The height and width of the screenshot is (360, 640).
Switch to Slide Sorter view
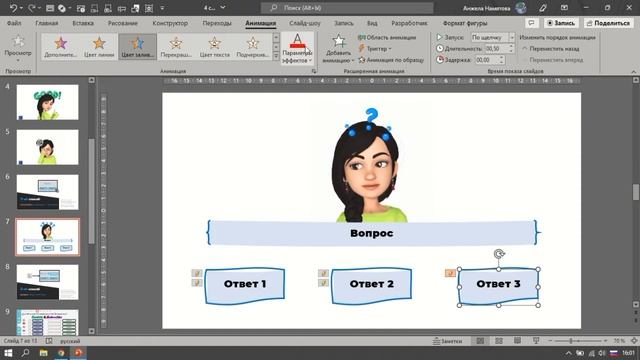click(499, 341)
